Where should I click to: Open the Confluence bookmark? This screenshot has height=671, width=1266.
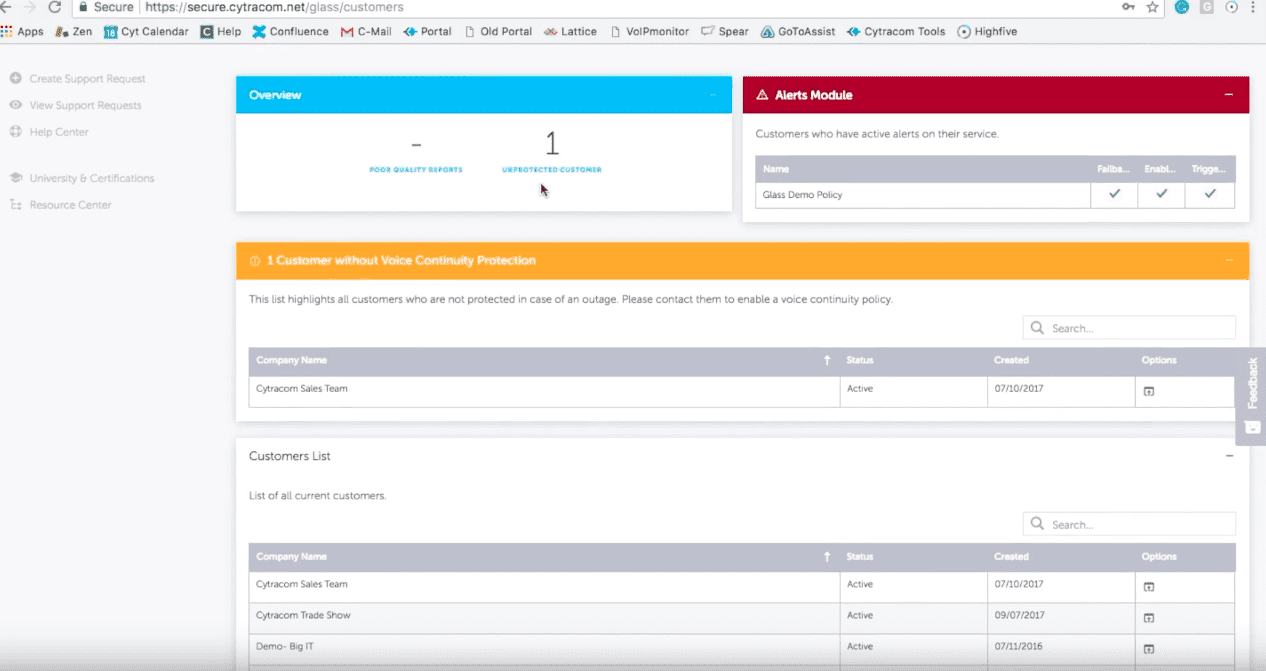pyautogui.click(x=290, y=32)
